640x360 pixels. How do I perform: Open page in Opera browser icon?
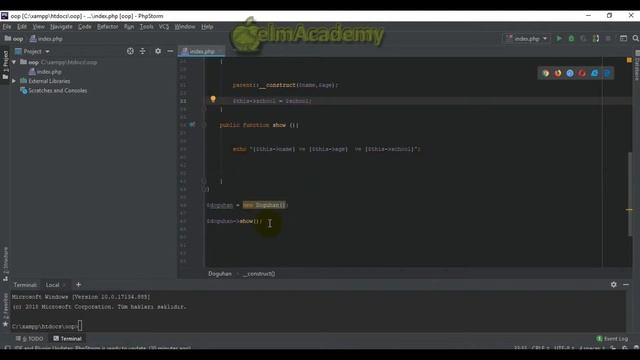pos(582,73)
